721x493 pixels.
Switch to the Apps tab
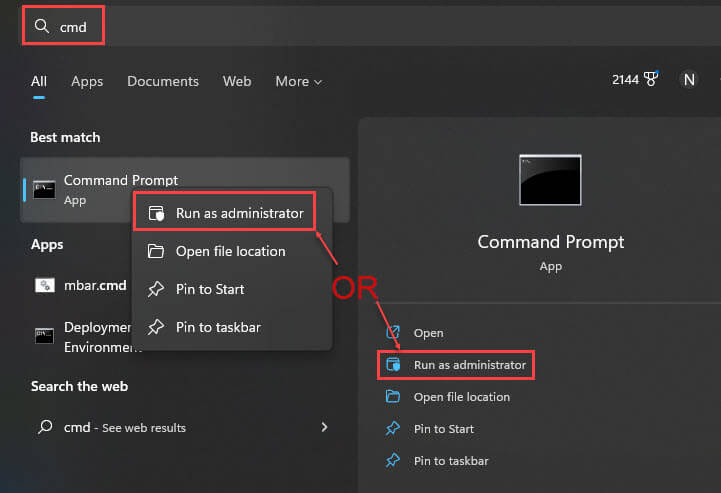(87, 81)
